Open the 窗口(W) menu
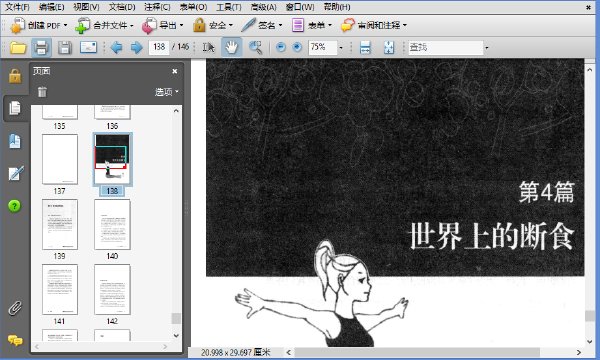The image size is (600, 360). tap(300, 7)
